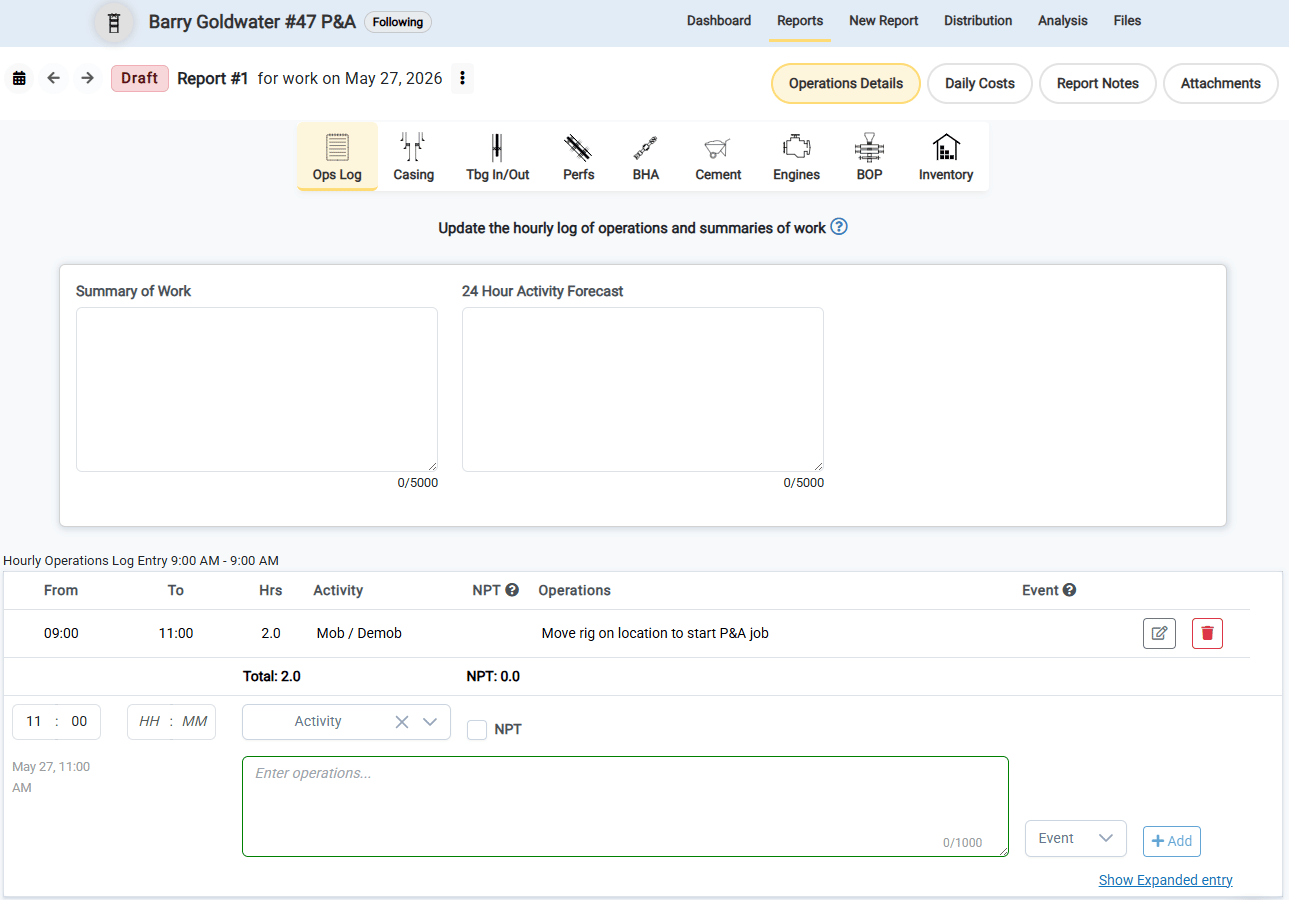
Task: Focus the 24 Hour Activity Forecast text area
Action: [643, 389]
